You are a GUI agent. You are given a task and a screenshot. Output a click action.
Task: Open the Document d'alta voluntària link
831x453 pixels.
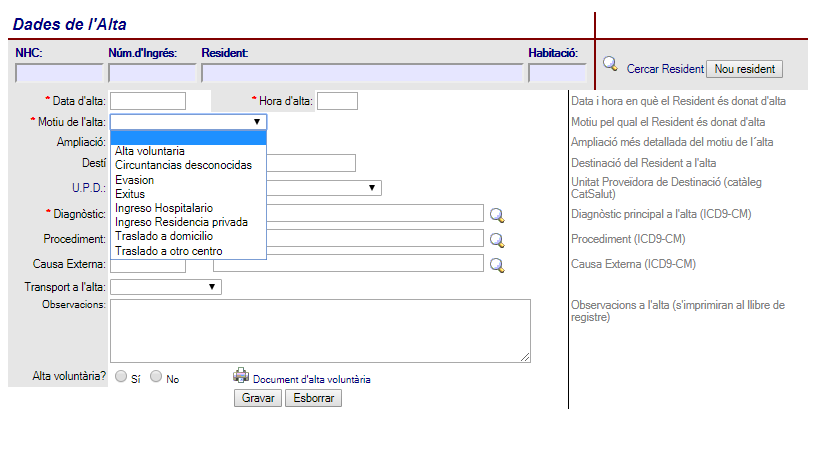(x=311, y=380)
